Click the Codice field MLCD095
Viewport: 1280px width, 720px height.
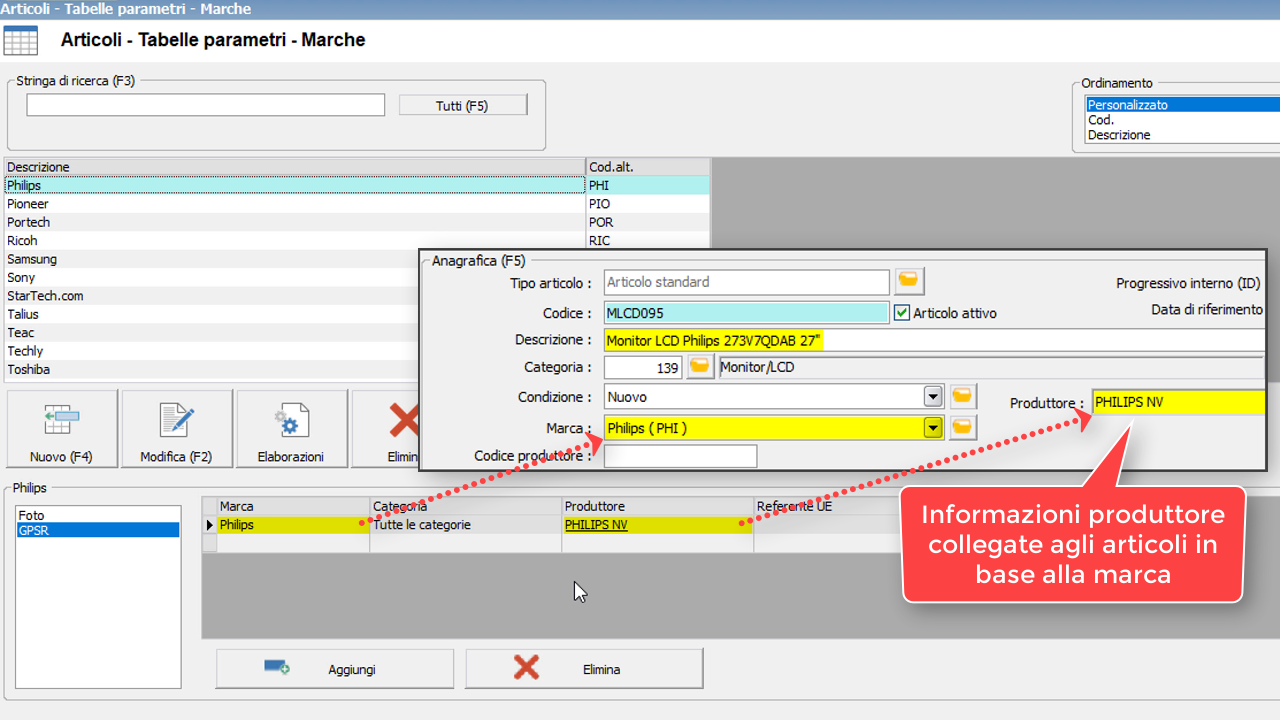click(746, 313)
